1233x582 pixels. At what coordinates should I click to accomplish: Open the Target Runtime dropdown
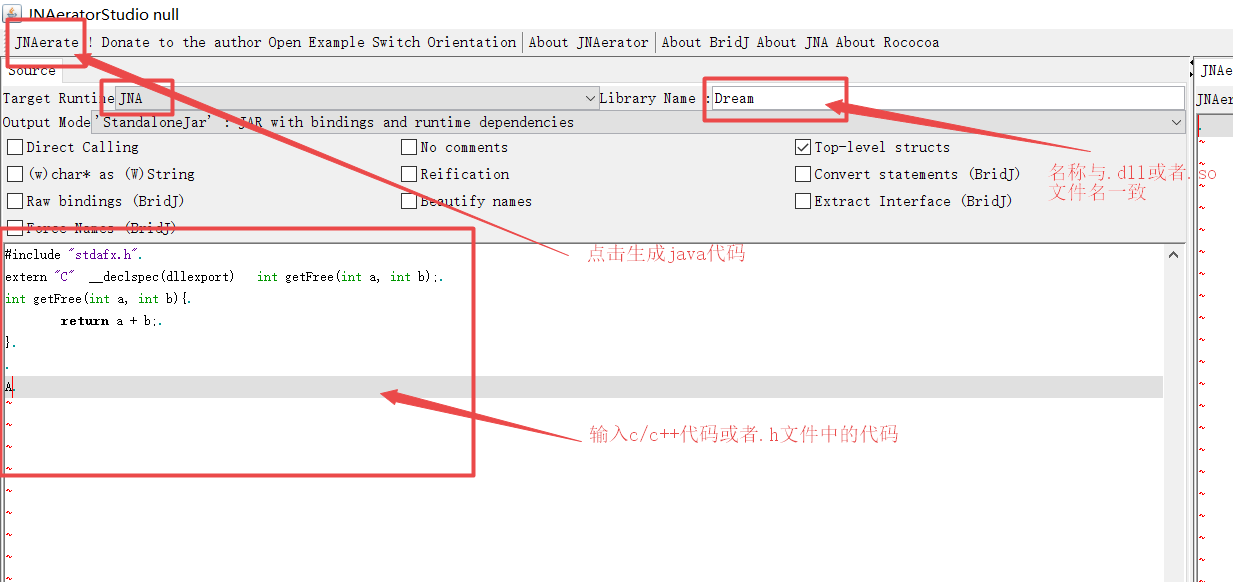[588, 98]
